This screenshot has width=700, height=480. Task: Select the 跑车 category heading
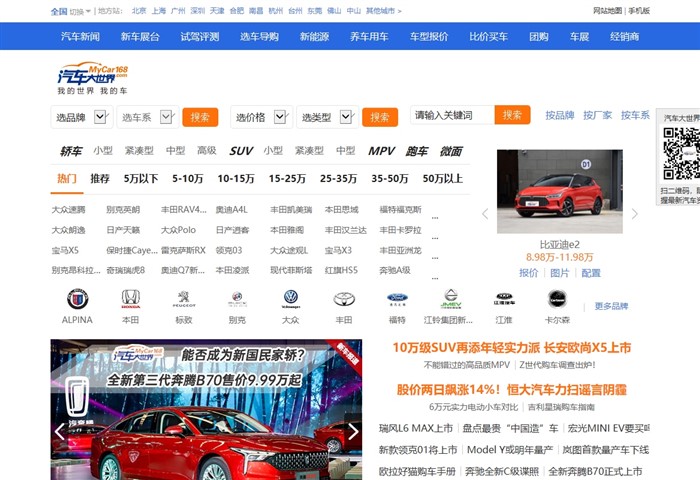[x=416, y=151]
